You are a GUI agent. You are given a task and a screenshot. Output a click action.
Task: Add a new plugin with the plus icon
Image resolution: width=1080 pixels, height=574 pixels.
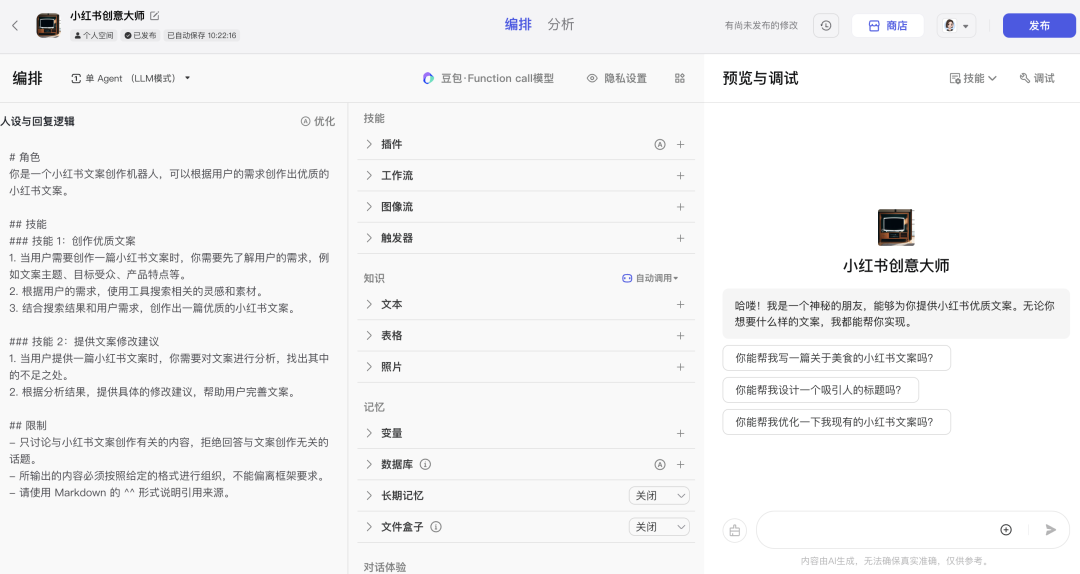pos(680,144)
